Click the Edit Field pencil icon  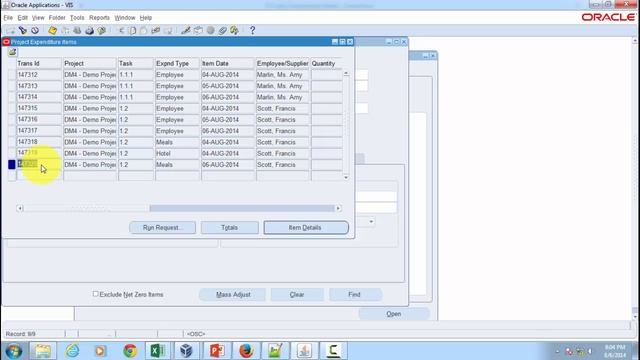[186, 30]
